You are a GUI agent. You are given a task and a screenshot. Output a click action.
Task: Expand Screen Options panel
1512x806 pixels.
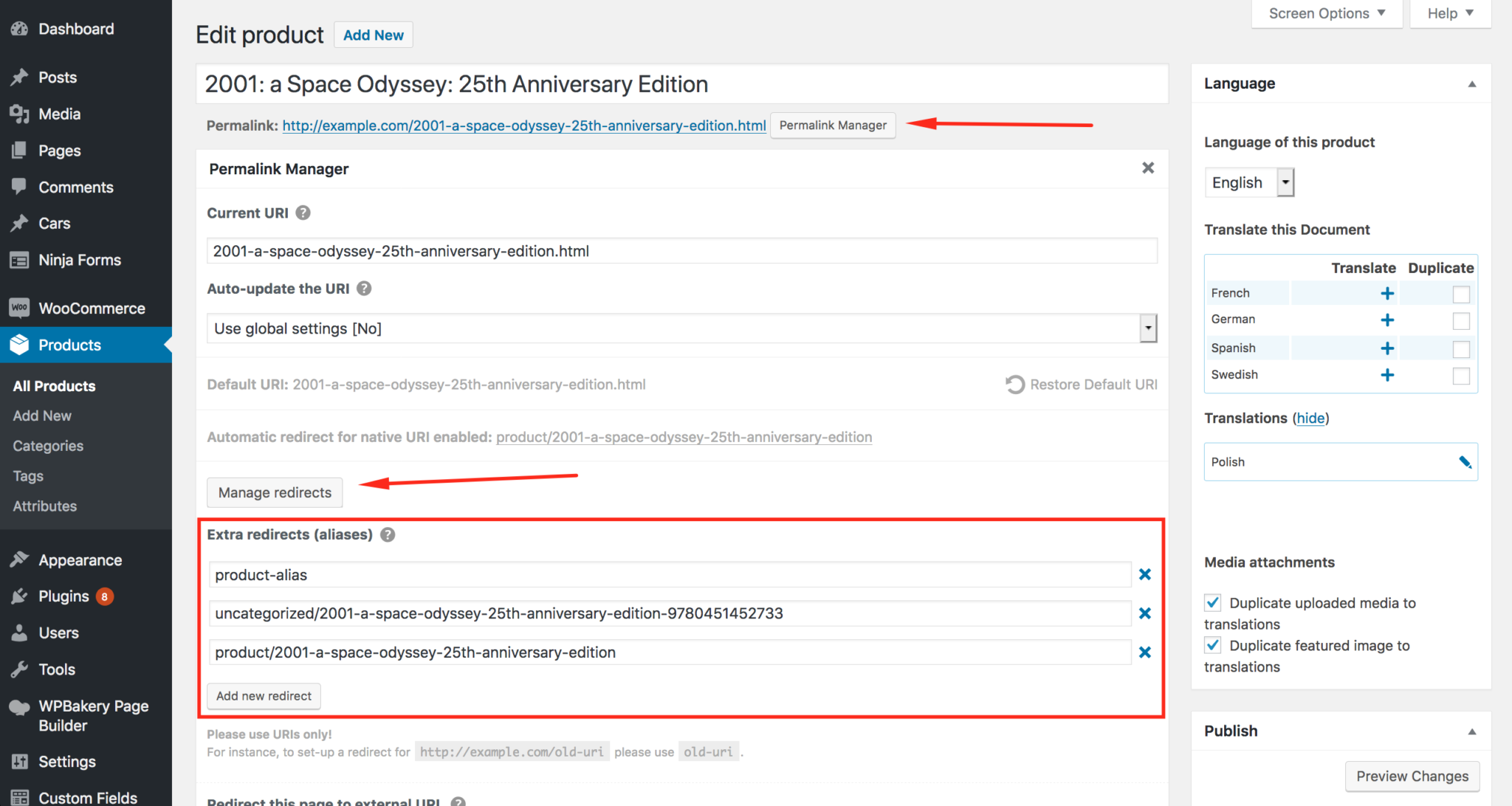[1327, 13]
